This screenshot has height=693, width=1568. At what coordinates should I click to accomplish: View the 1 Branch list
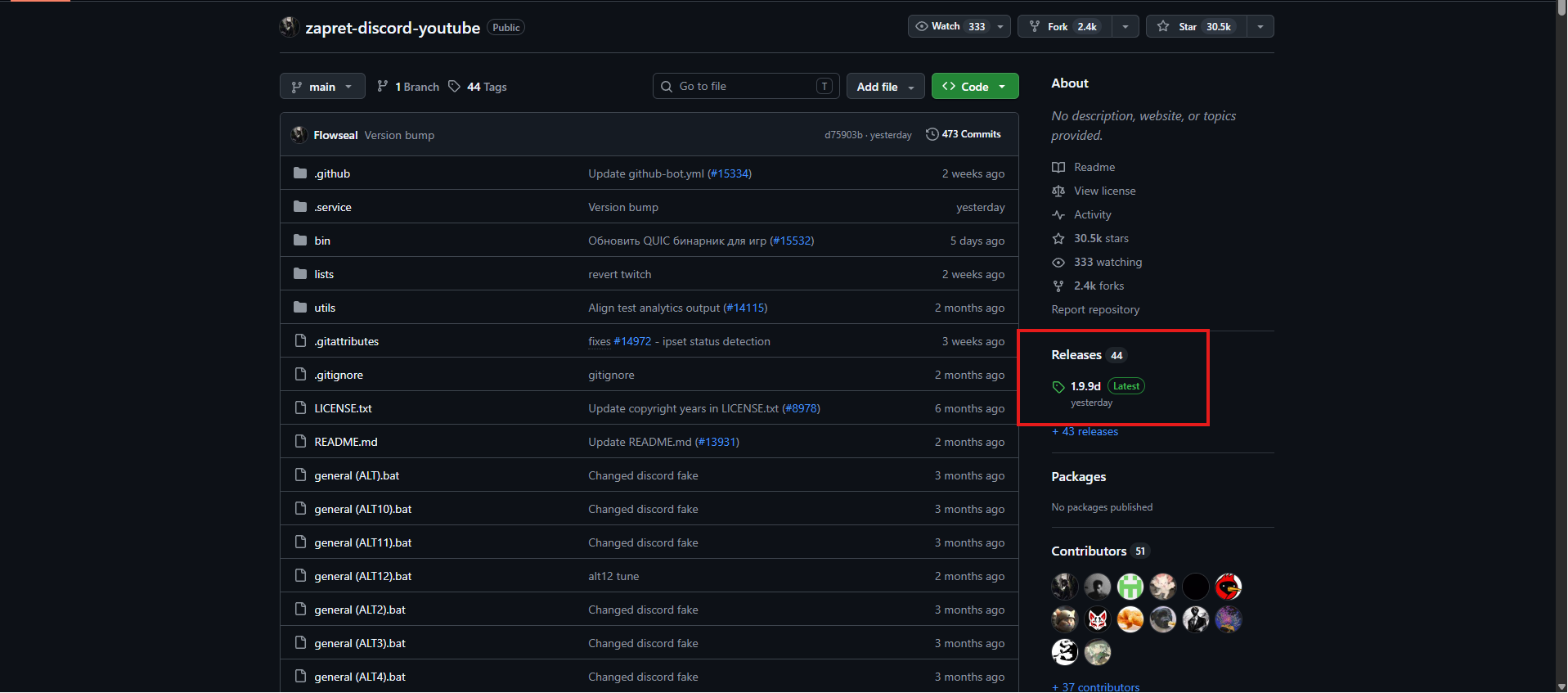pyautogui.click(x=408, y=87)
